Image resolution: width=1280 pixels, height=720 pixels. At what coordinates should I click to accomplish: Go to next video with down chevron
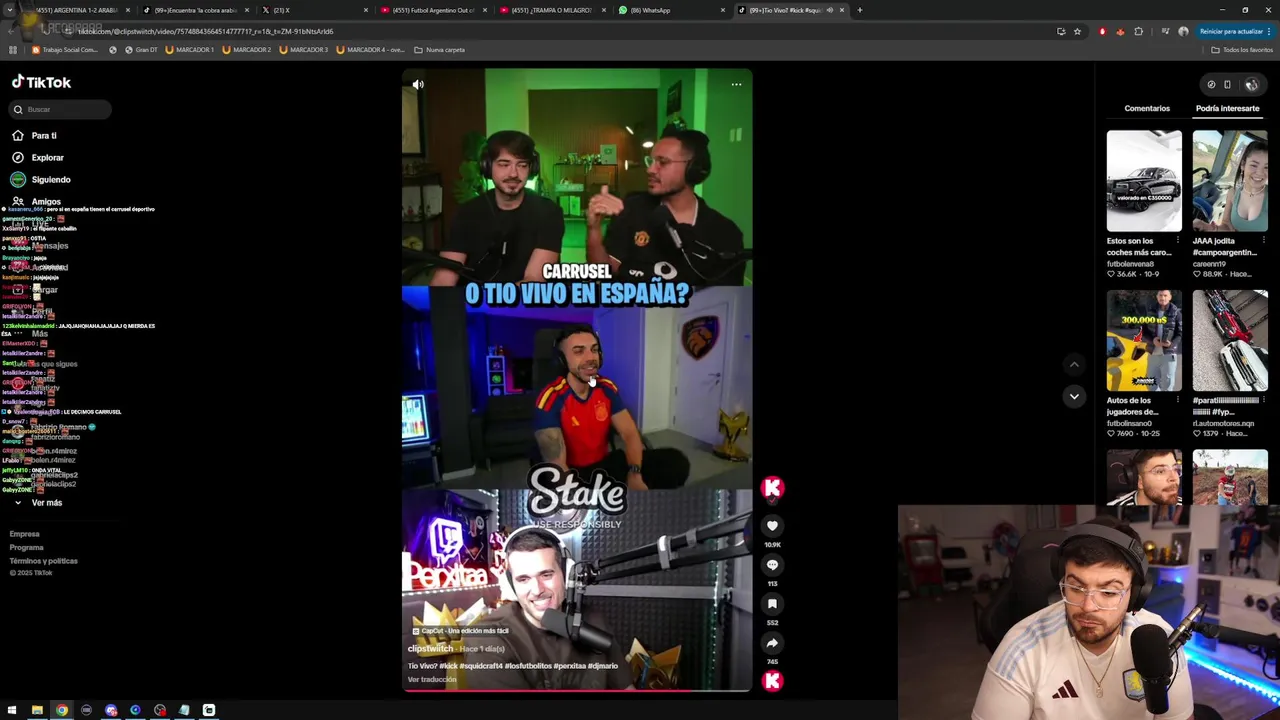pyautogui.click(x=1074, y=397)
